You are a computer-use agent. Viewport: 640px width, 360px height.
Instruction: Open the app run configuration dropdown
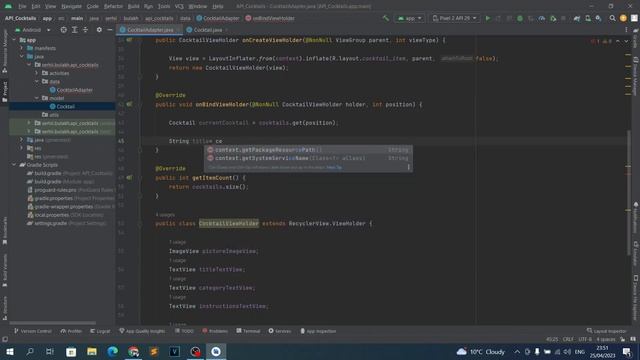click(x=410, y=18)
